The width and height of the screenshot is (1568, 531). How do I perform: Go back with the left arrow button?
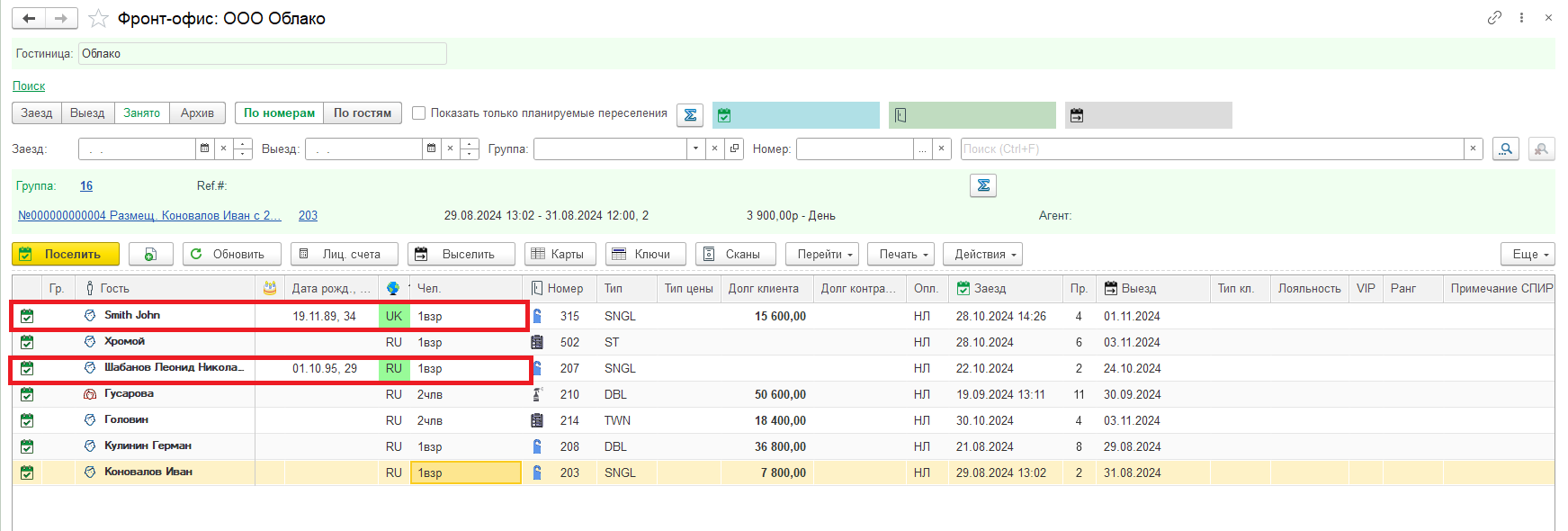(x=29, y=18)
